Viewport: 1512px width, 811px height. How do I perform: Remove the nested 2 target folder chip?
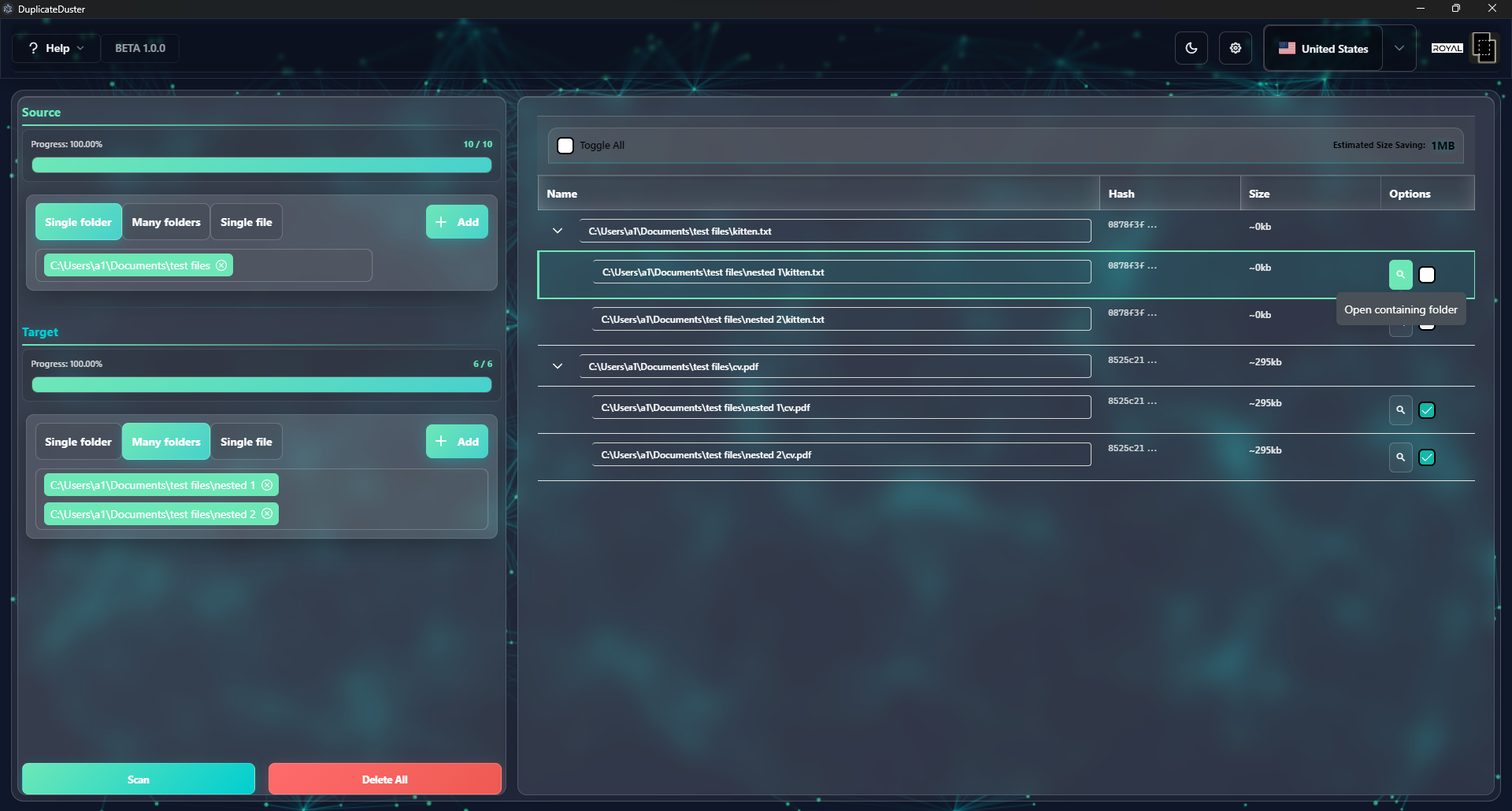pos(268,513)
